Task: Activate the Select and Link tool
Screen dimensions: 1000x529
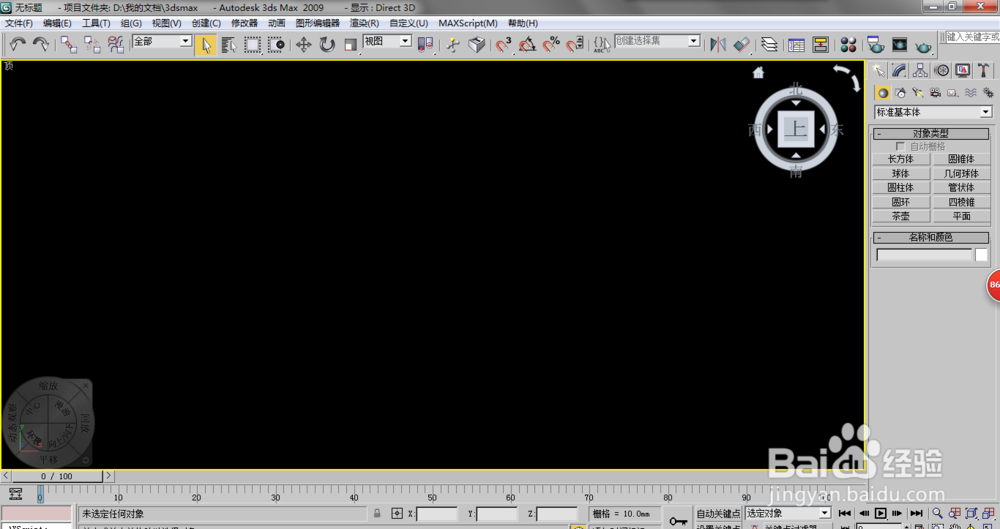Action: 69,44
